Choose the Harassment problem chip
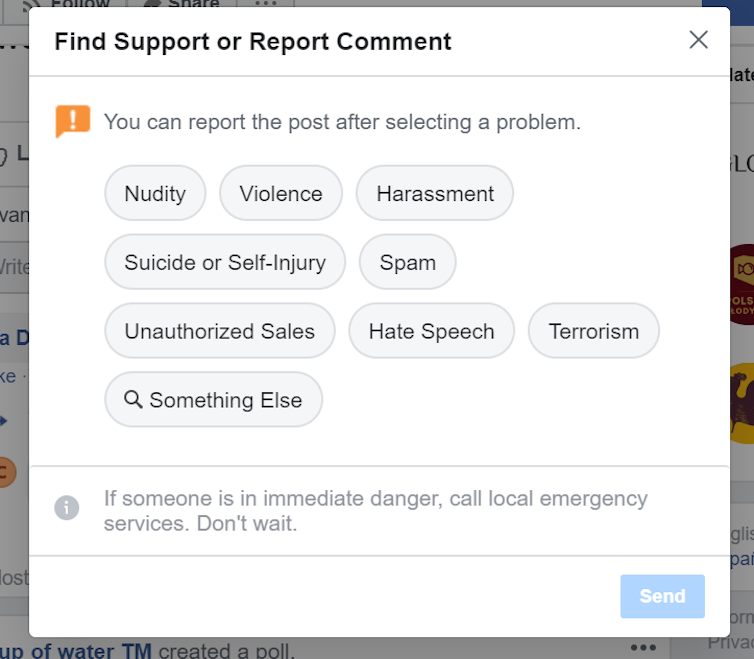Image resolution: width=754 pixels, height=659 pixels. (435, 193)
